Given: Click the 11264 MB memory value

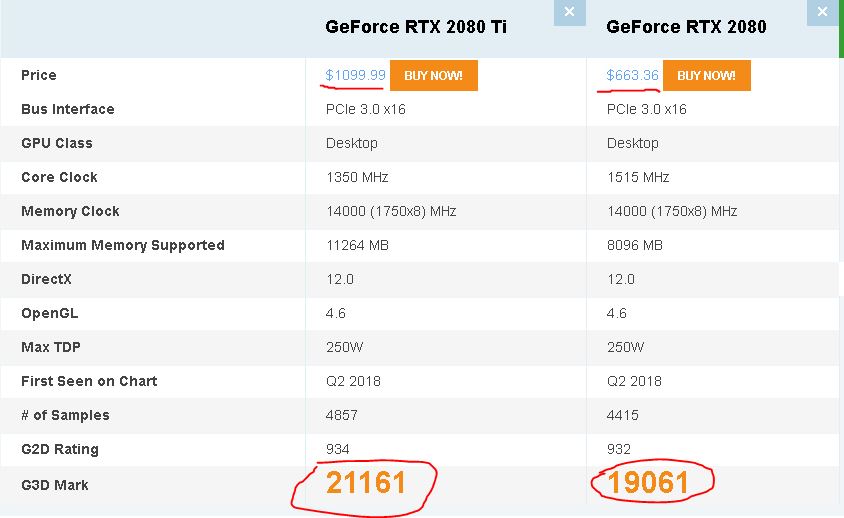Looking at the screenshot, I should coord(357,245).
